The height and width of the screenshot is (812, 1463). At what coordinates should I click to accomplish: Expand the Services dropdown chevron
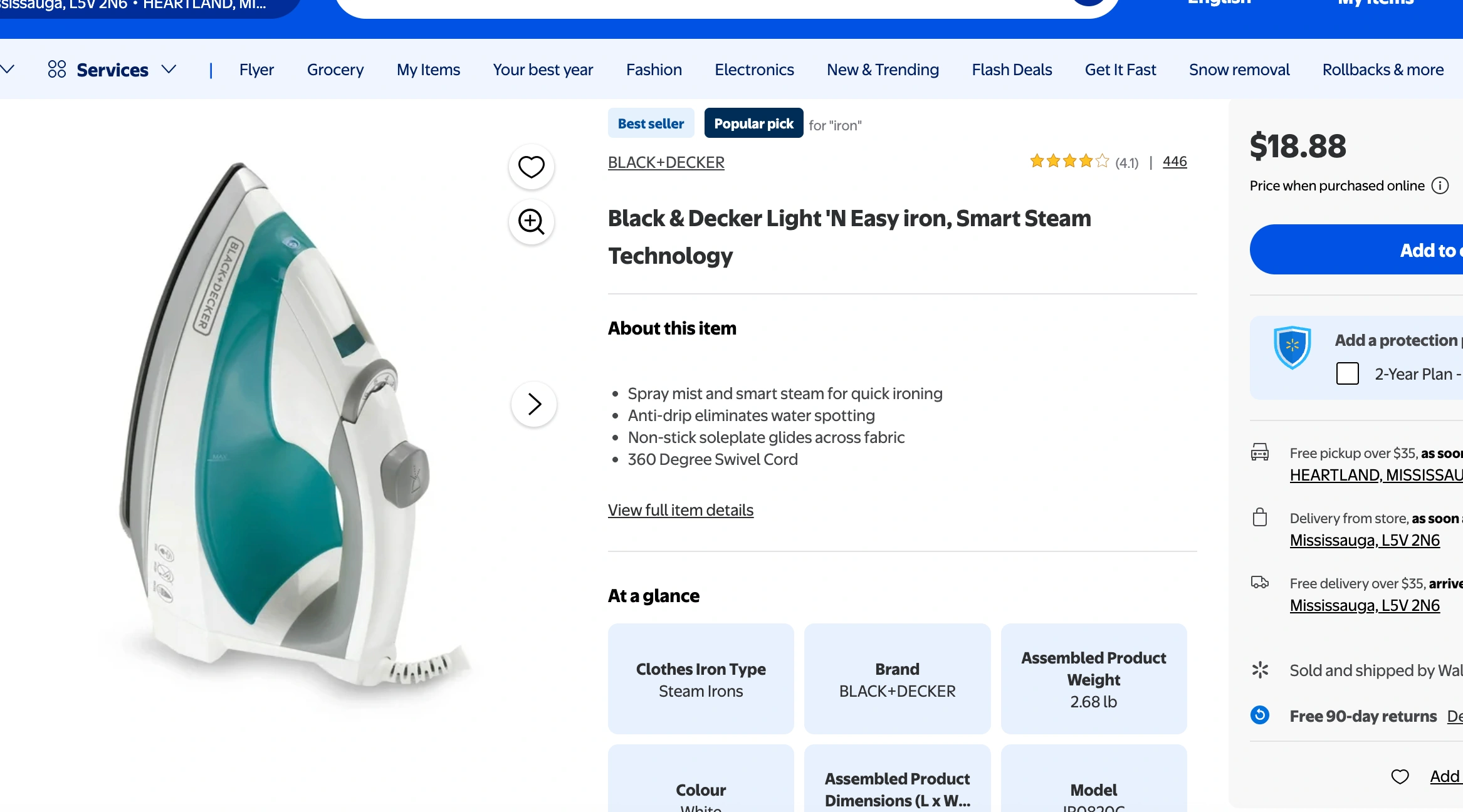pos(169,69)
